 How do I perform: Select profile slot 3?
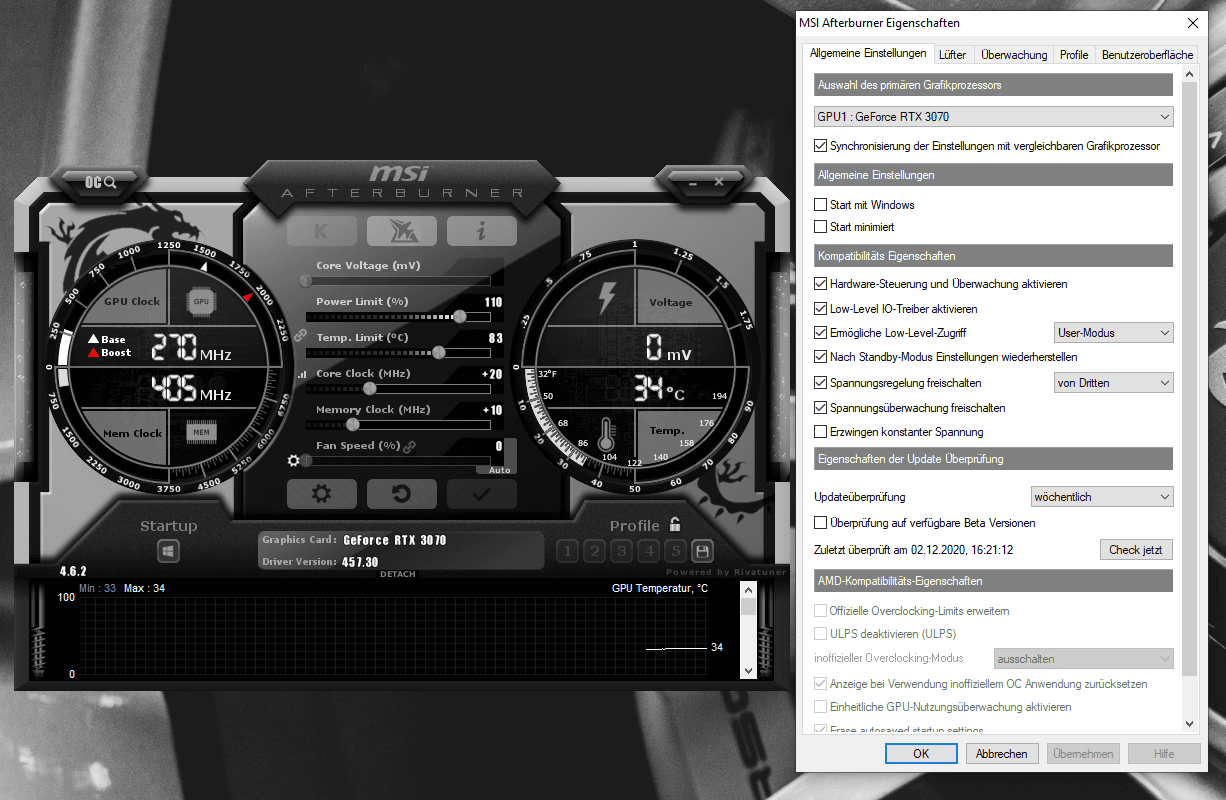tap(621, 551)
